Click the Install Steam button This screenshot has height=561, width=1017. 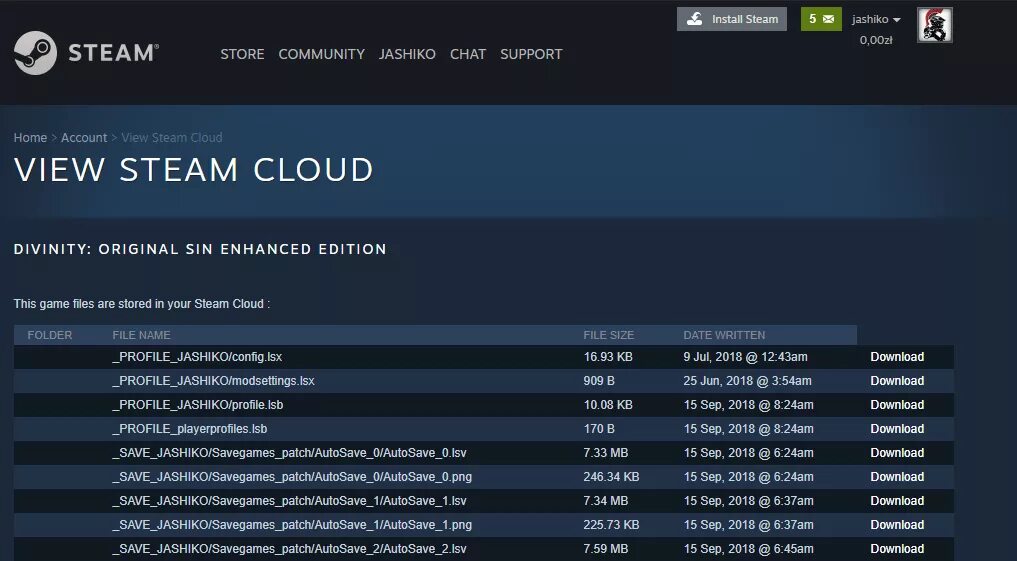tap(732, 19)
